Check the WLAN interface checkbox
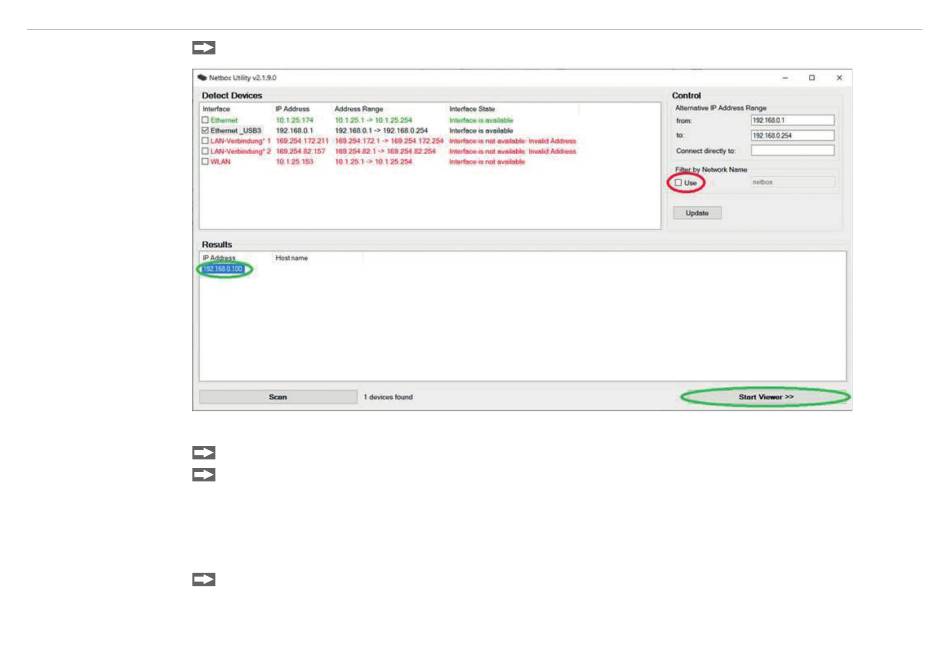 pos(205,161)
